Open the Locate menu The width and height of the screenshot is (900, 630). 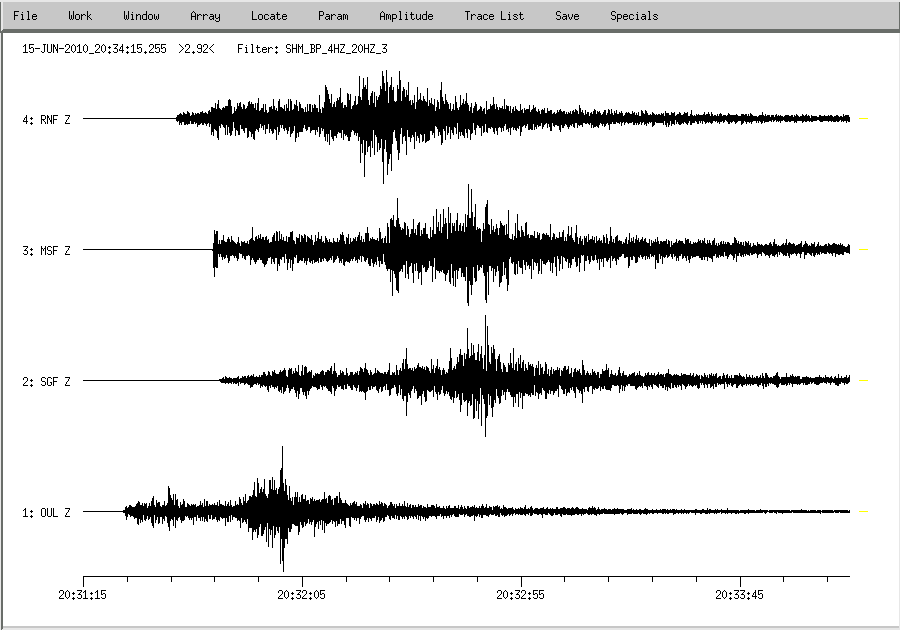pyautogui.click(x=269, y=16)
